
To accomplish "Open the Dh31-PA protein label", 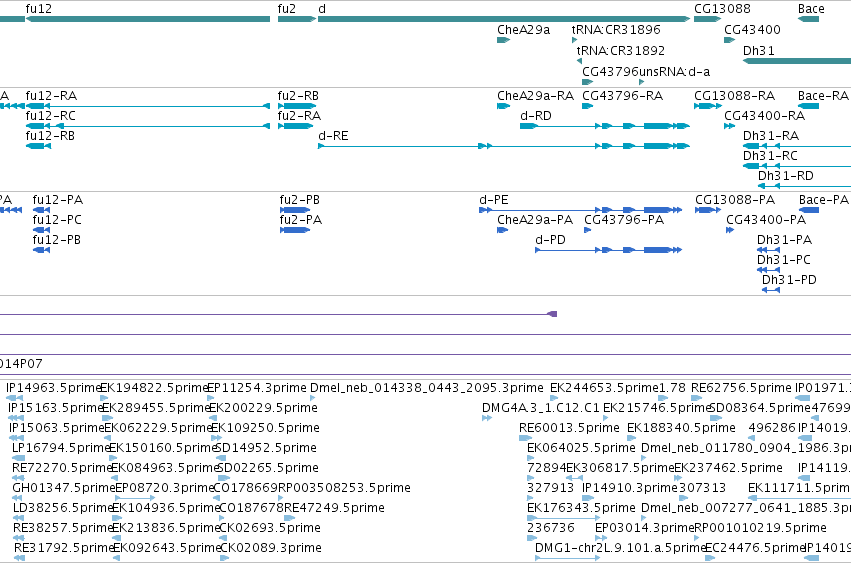I will 784,240.
